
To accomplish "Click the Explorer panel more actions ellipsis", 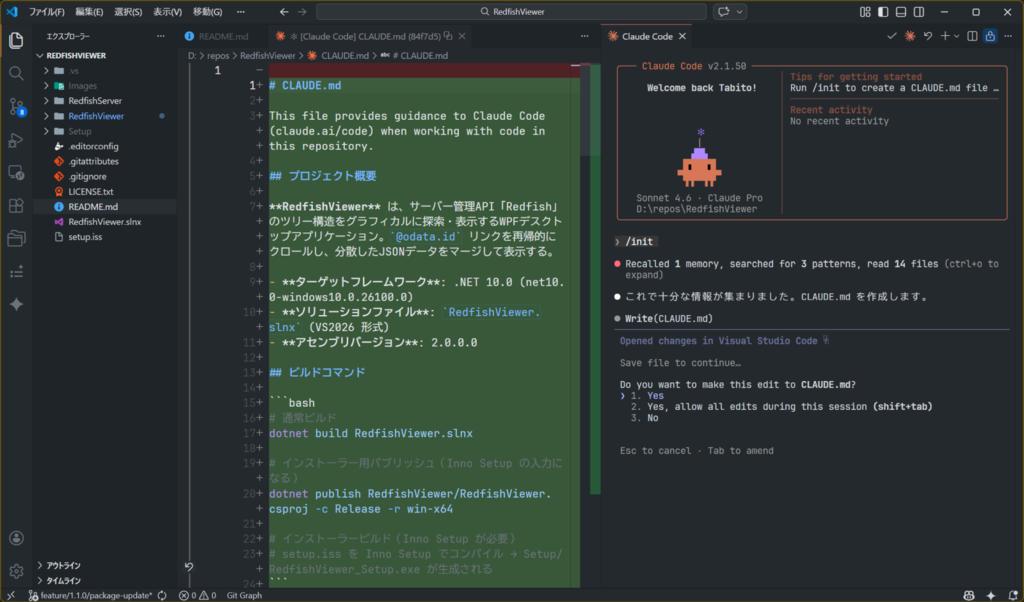I will click(161, 36).
